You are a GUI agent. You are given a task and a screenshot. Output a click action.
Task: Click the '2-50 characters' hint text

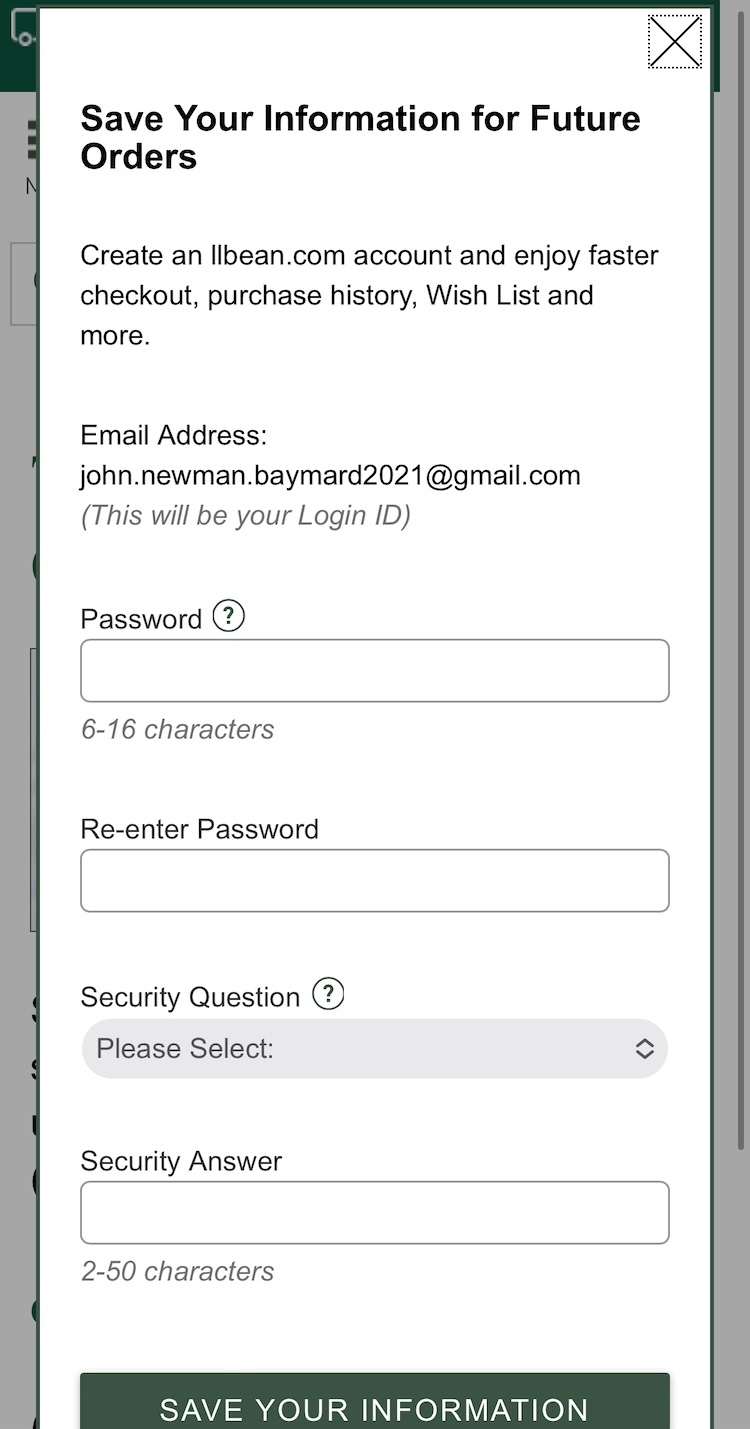(x=177, y=1271)
